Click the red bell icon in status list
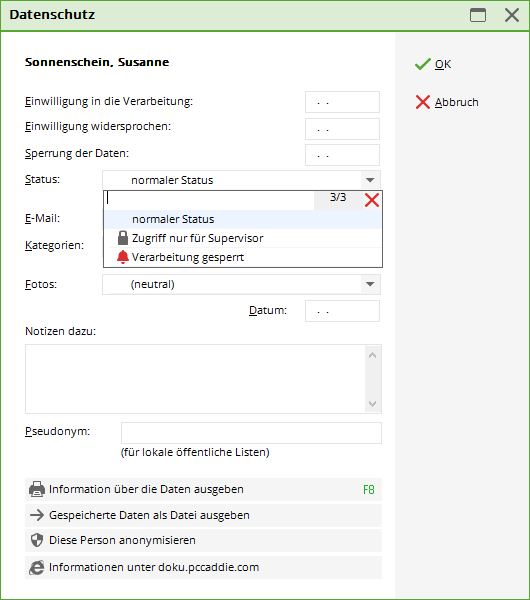Screen dimensions: 530x600 tap(122, 257)
